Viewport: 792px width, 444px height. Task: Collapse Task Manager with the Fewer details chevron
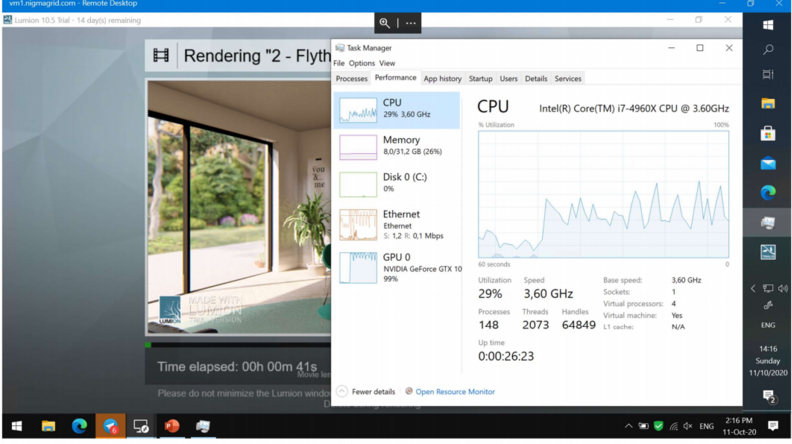coord(342,391)
